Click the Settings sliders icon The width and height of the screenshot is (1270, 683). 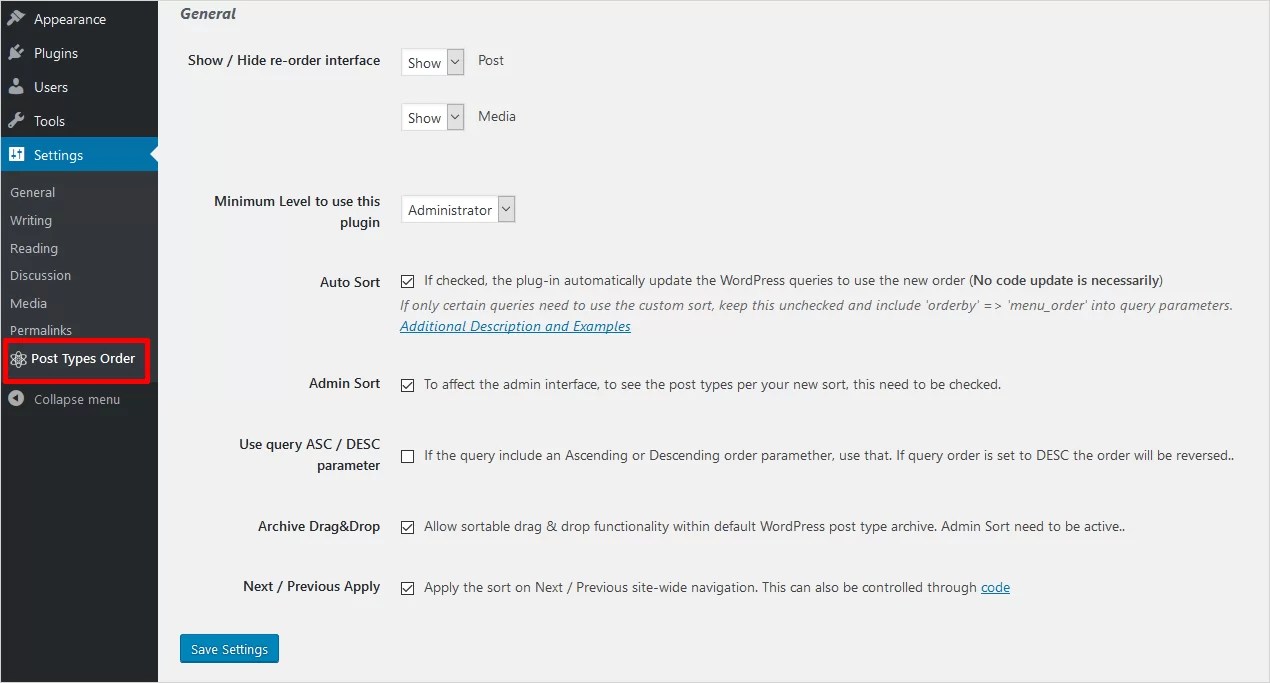point(16,155)
